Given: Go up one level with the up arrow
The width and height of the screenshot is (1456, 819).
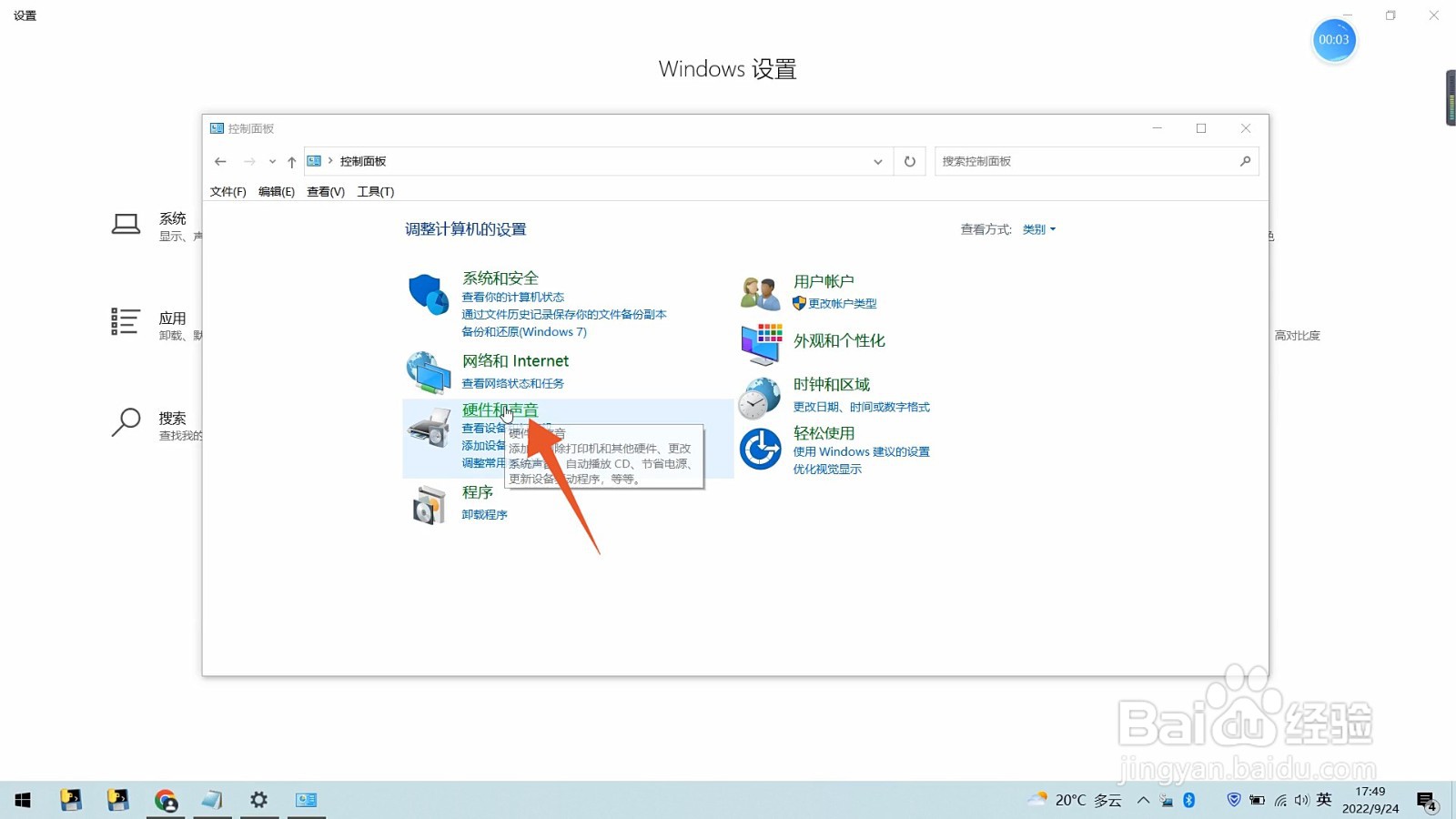Looking at the screenshot, I should click(291, 162).
